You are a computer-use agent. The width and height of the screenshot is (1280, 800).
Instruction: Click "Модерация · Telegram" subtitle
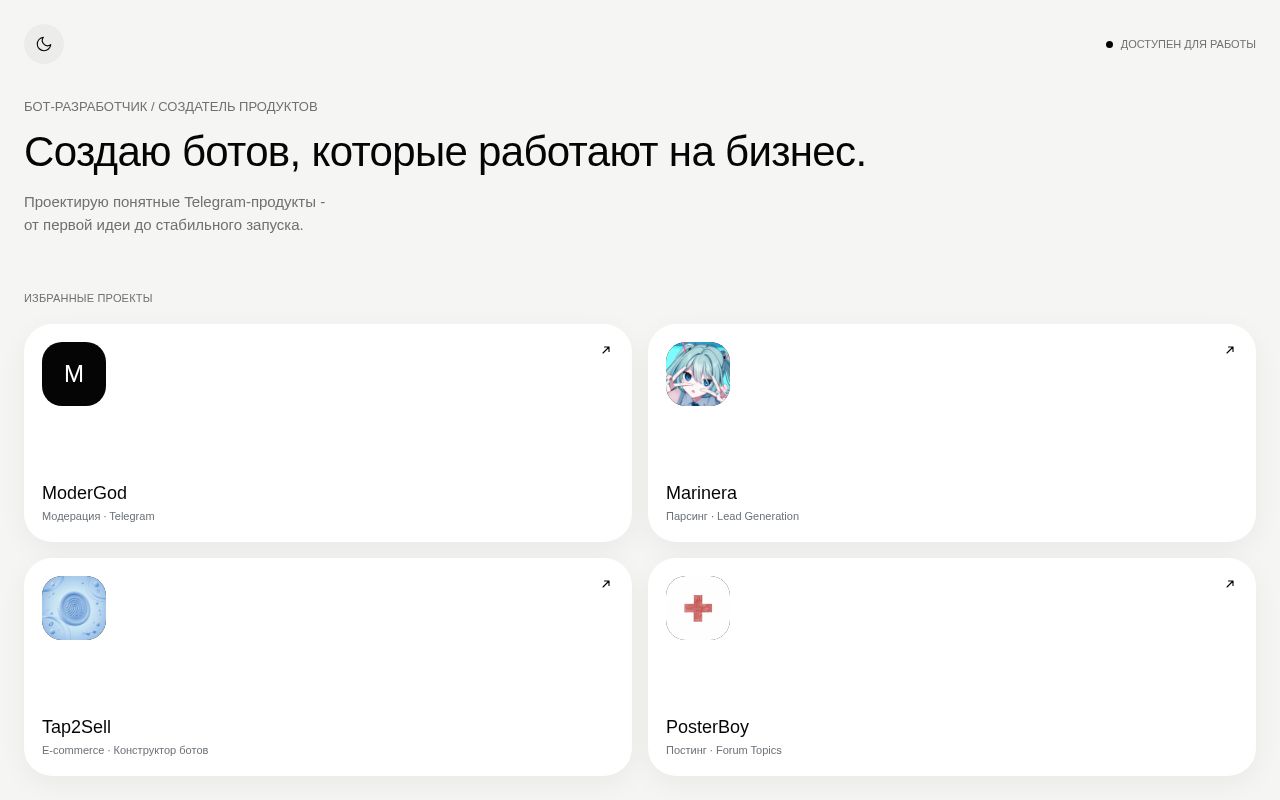[x=98, y=516]
